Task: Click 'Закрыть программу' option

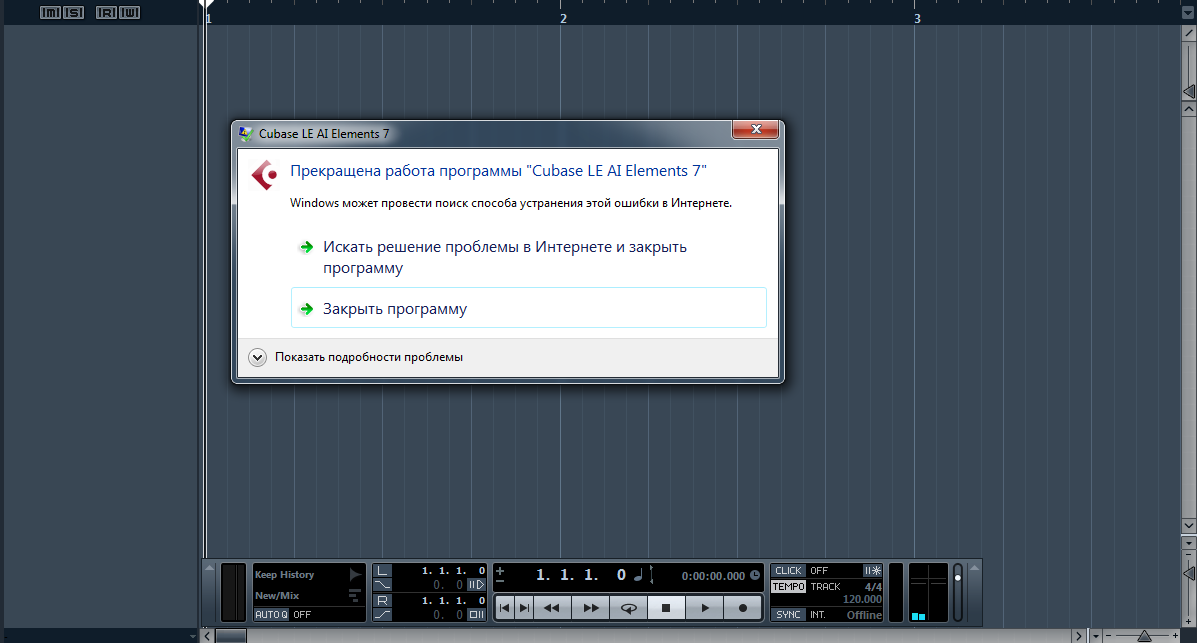Action: (528, 308)
